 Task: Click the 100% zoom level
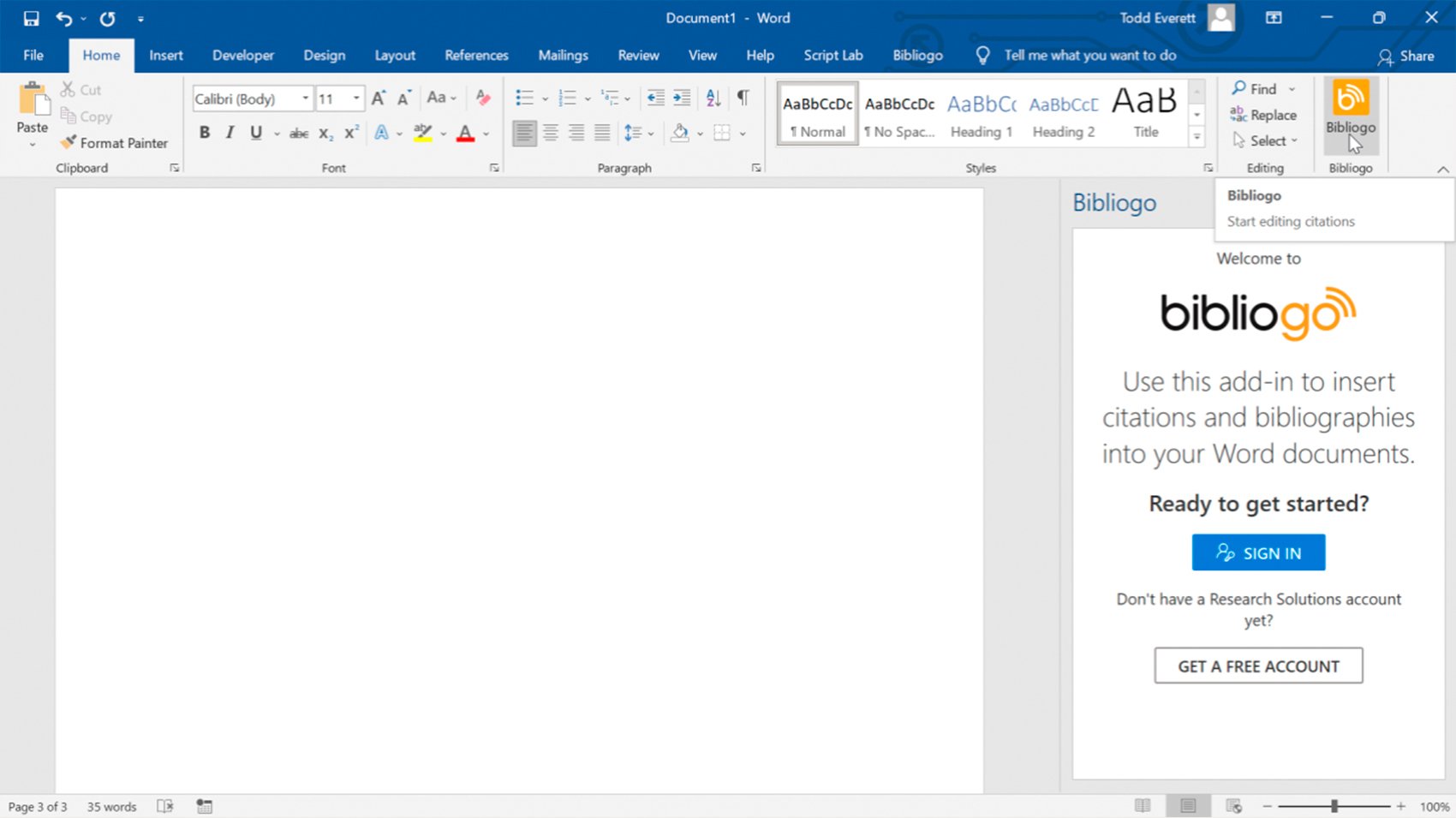[x=1435, y=807]
